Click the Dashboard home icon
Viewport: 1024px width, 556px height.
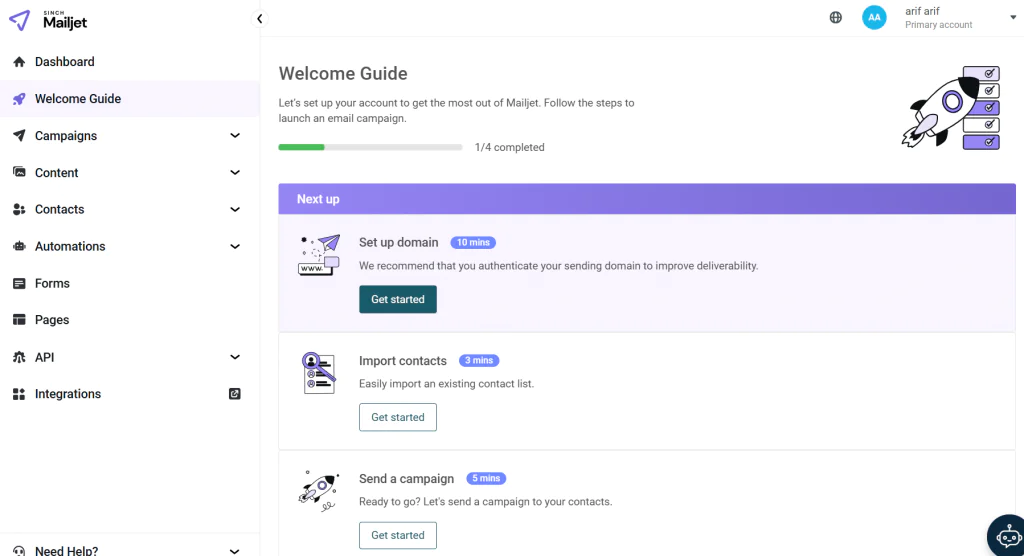click(x=19, y=61)
